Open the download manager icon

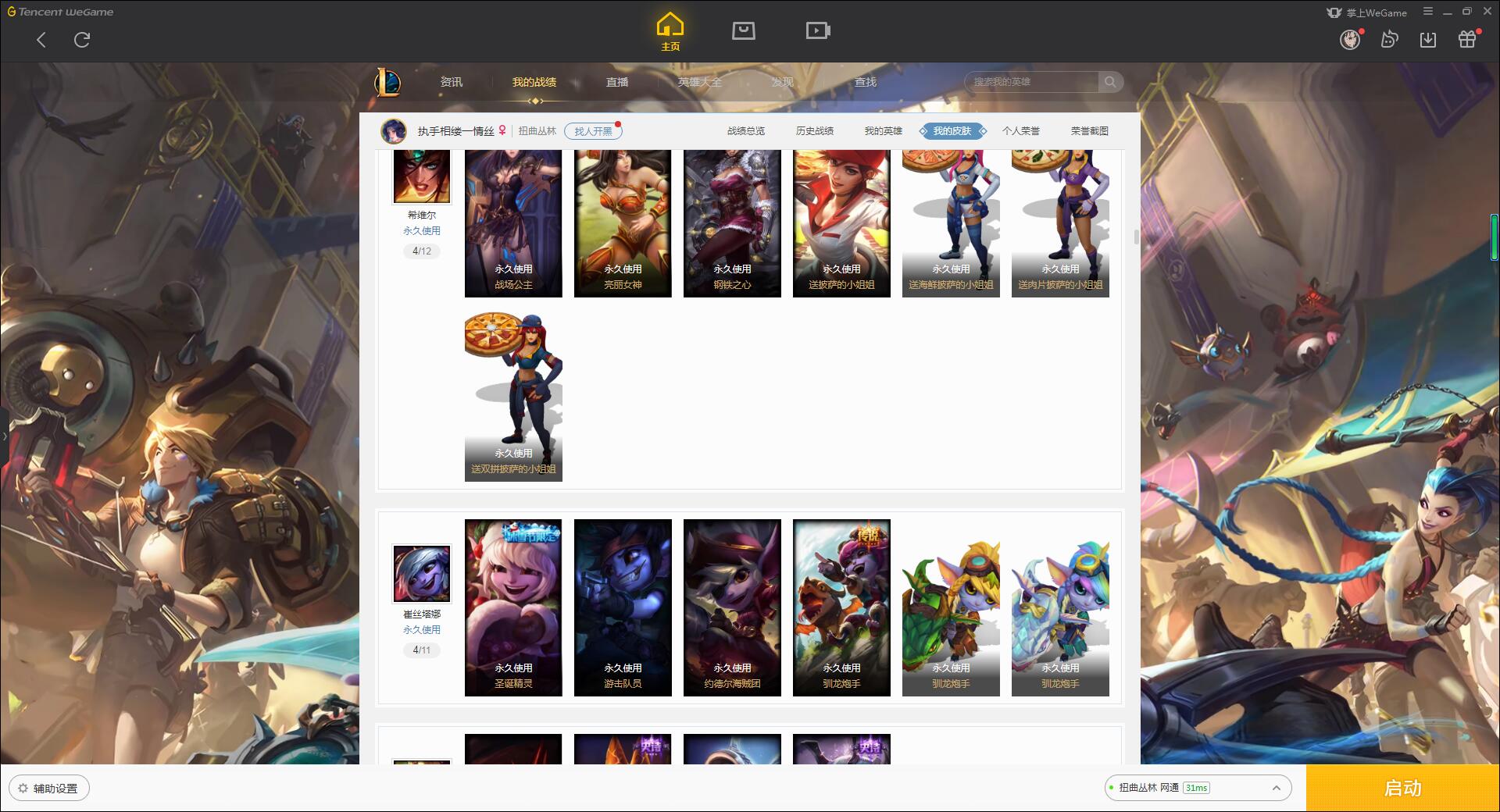(1428, 39)
